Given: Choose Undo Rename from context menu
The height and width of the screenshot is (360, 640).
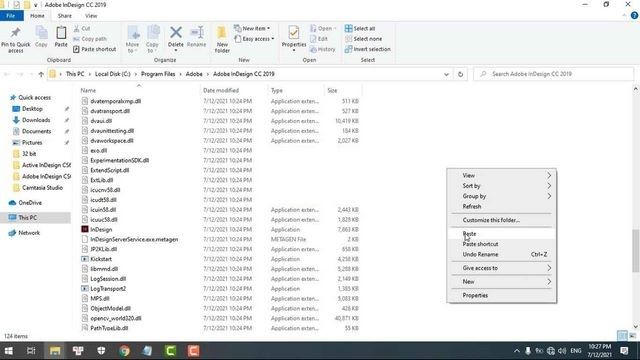Looking at the screenshot, I should 502,254.
